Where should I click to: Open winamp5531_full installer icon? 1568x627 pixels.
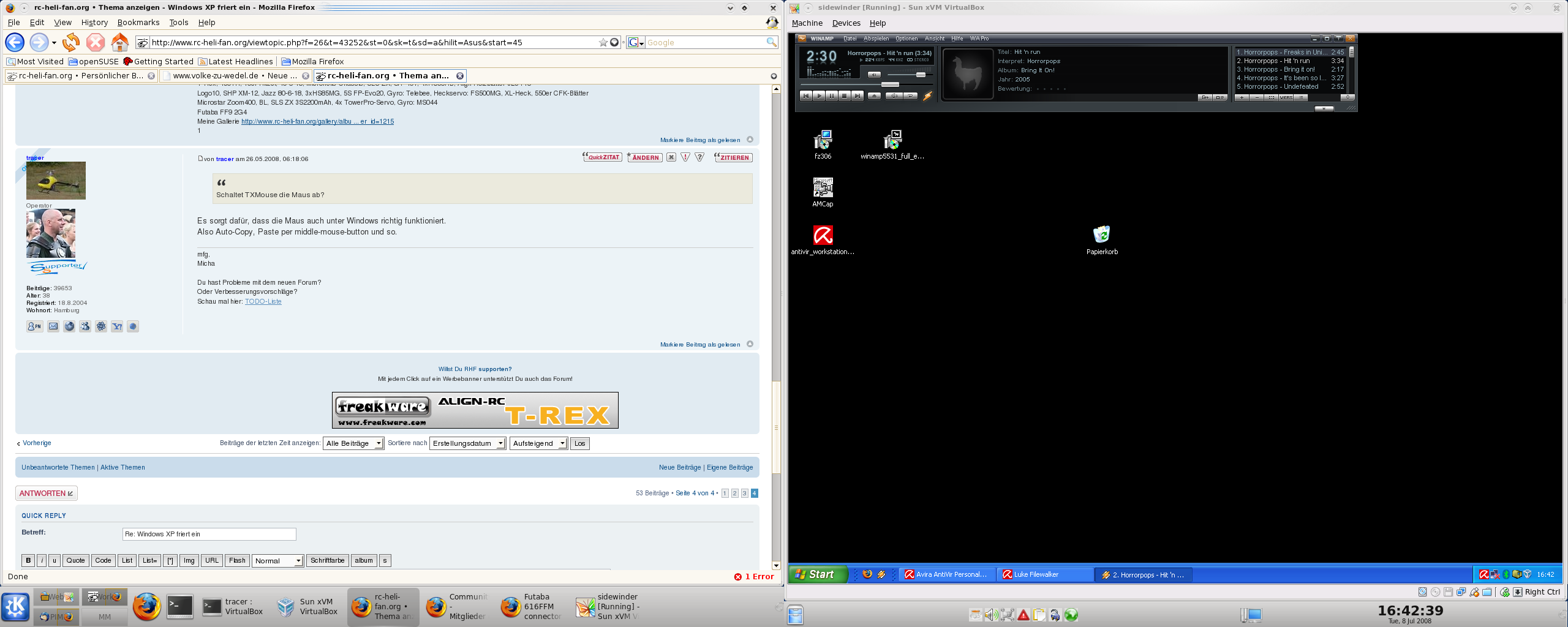tap(892, 145)
